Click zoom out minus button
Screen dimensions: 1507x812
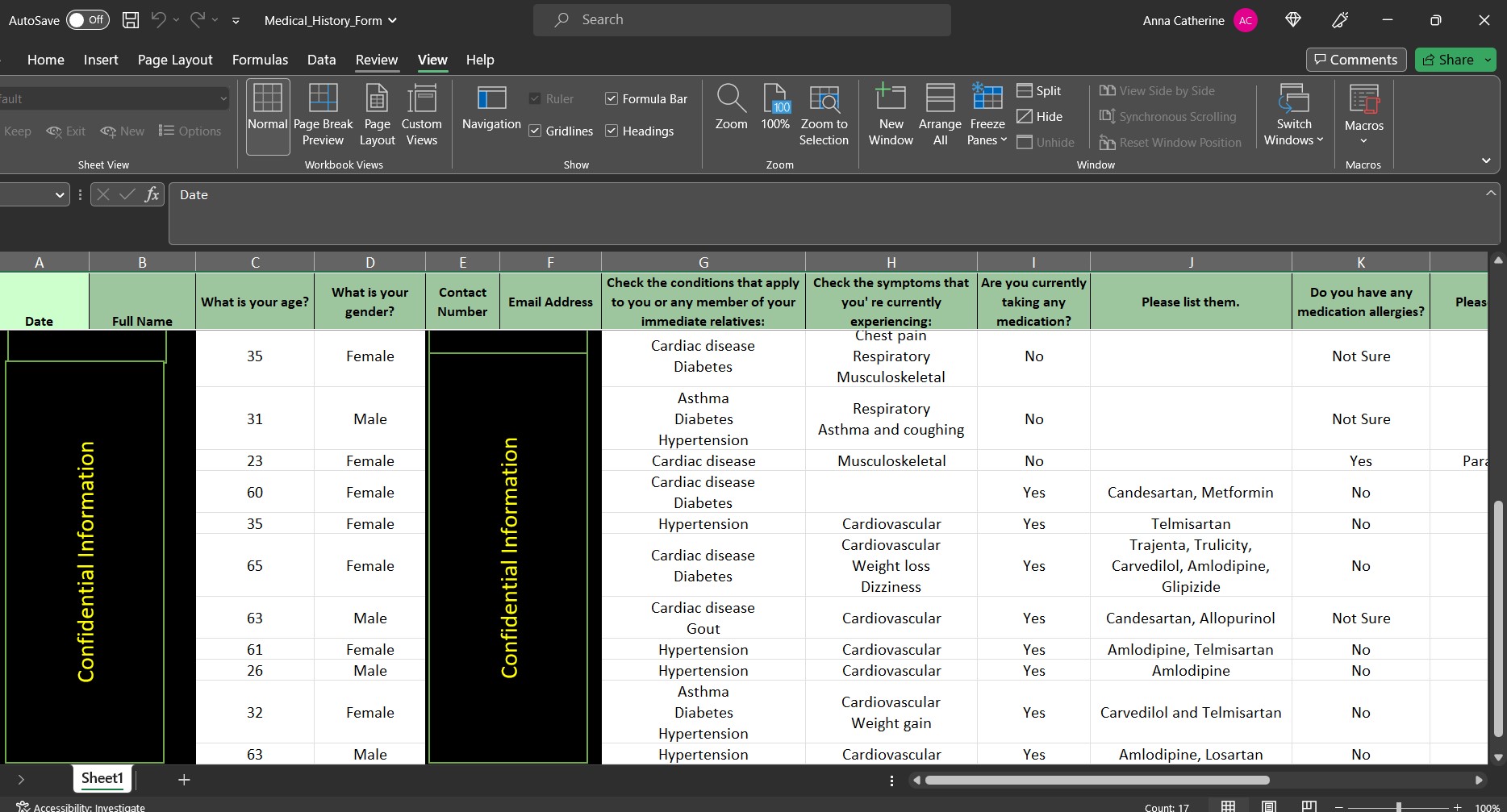(x=1339, y=807)
